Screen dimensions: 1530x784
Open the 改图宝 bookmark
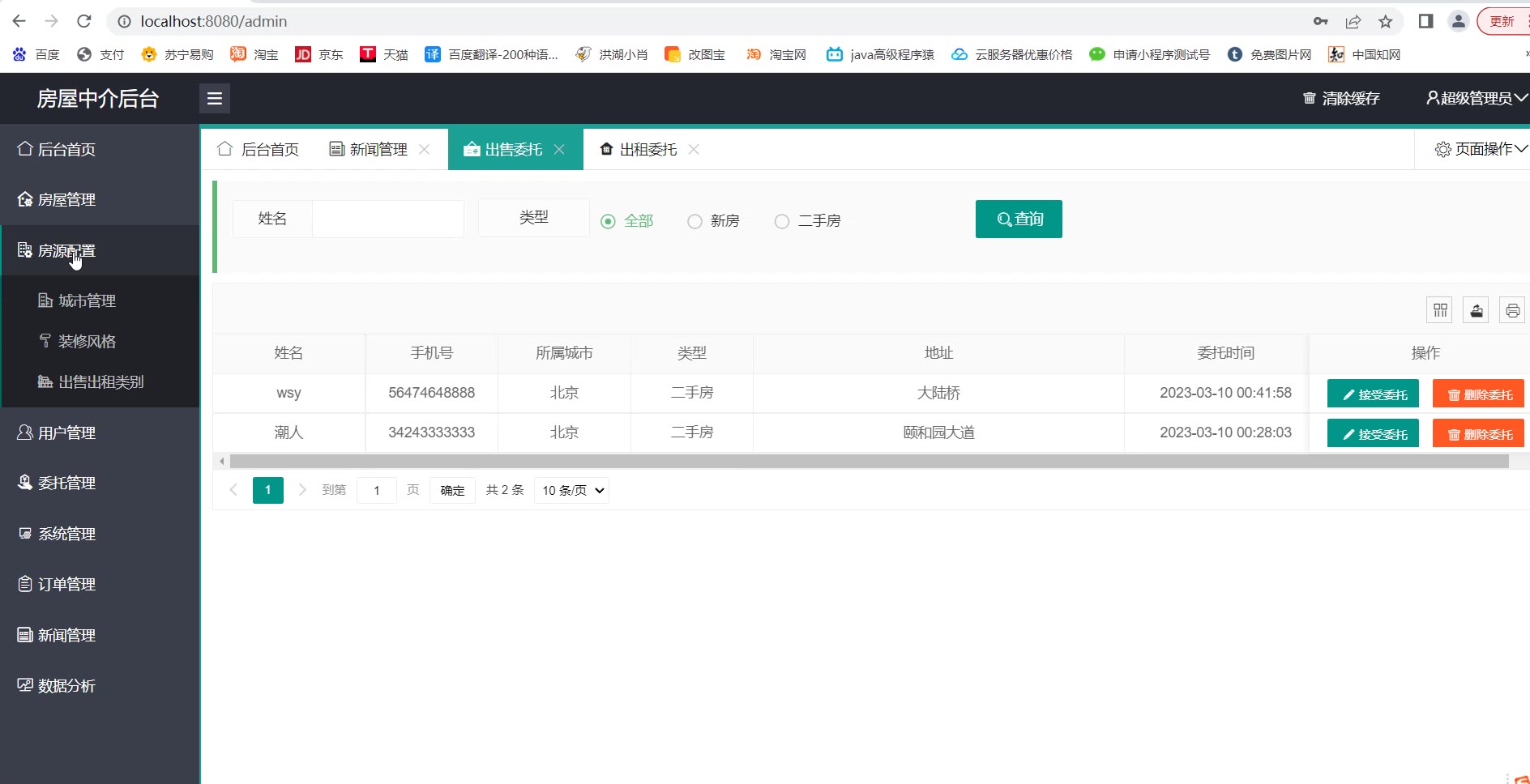coord(695,54)
